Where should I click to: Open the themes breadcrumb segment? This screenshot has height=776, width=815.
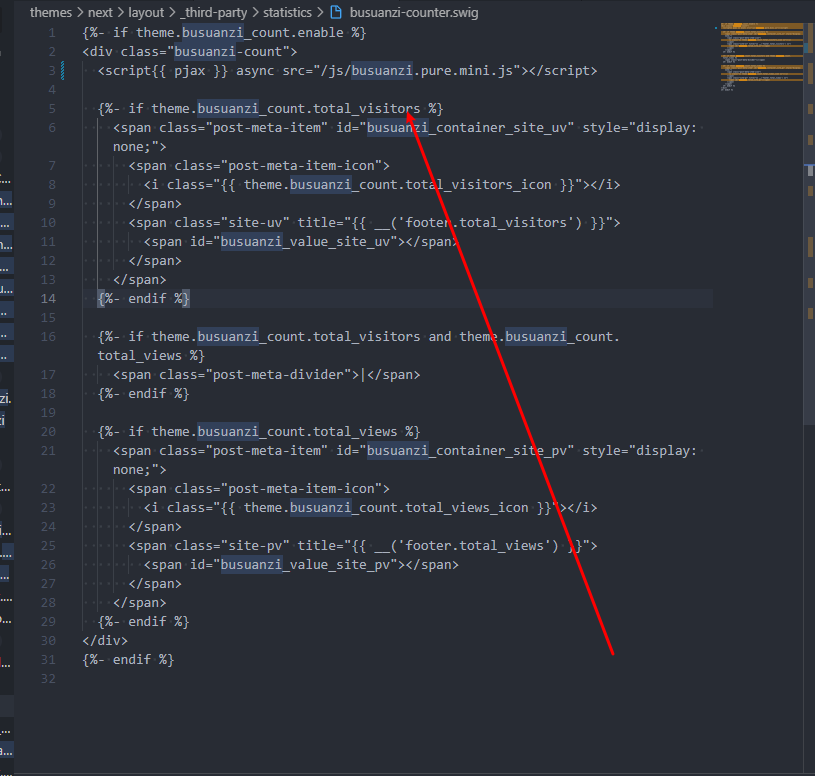click(51, 13)
